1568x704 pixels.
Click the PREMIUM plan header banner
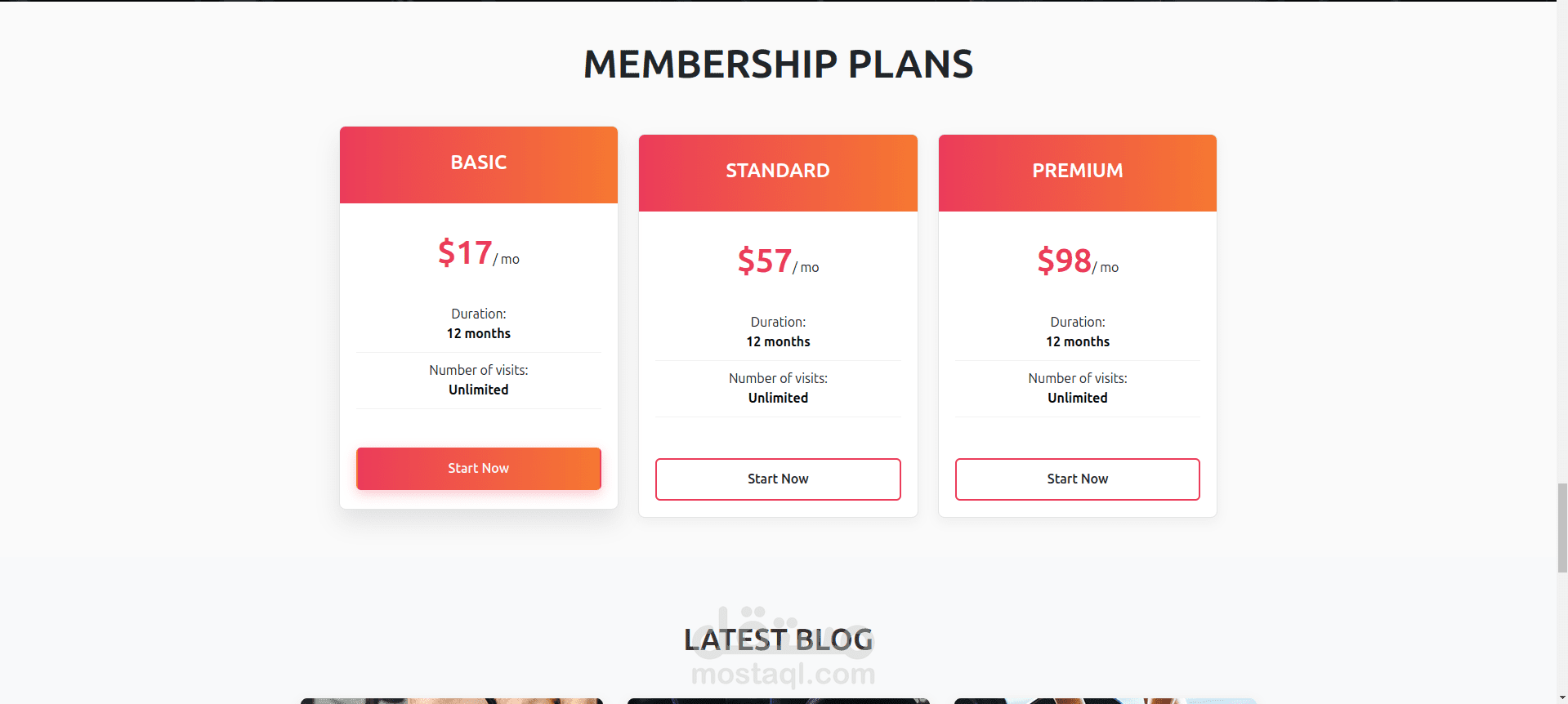[x=1077, y=172]
